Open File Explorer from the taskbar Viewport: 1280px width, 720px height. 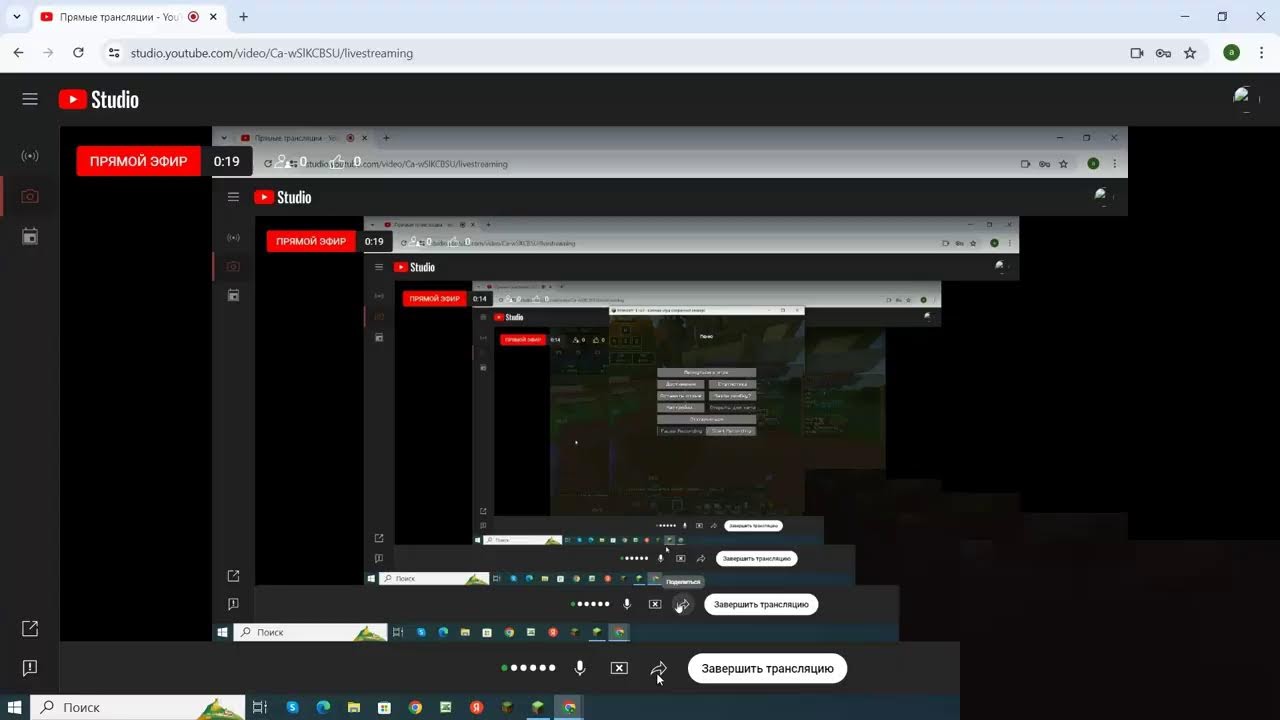pyautogui.click(x=354, y=707)
